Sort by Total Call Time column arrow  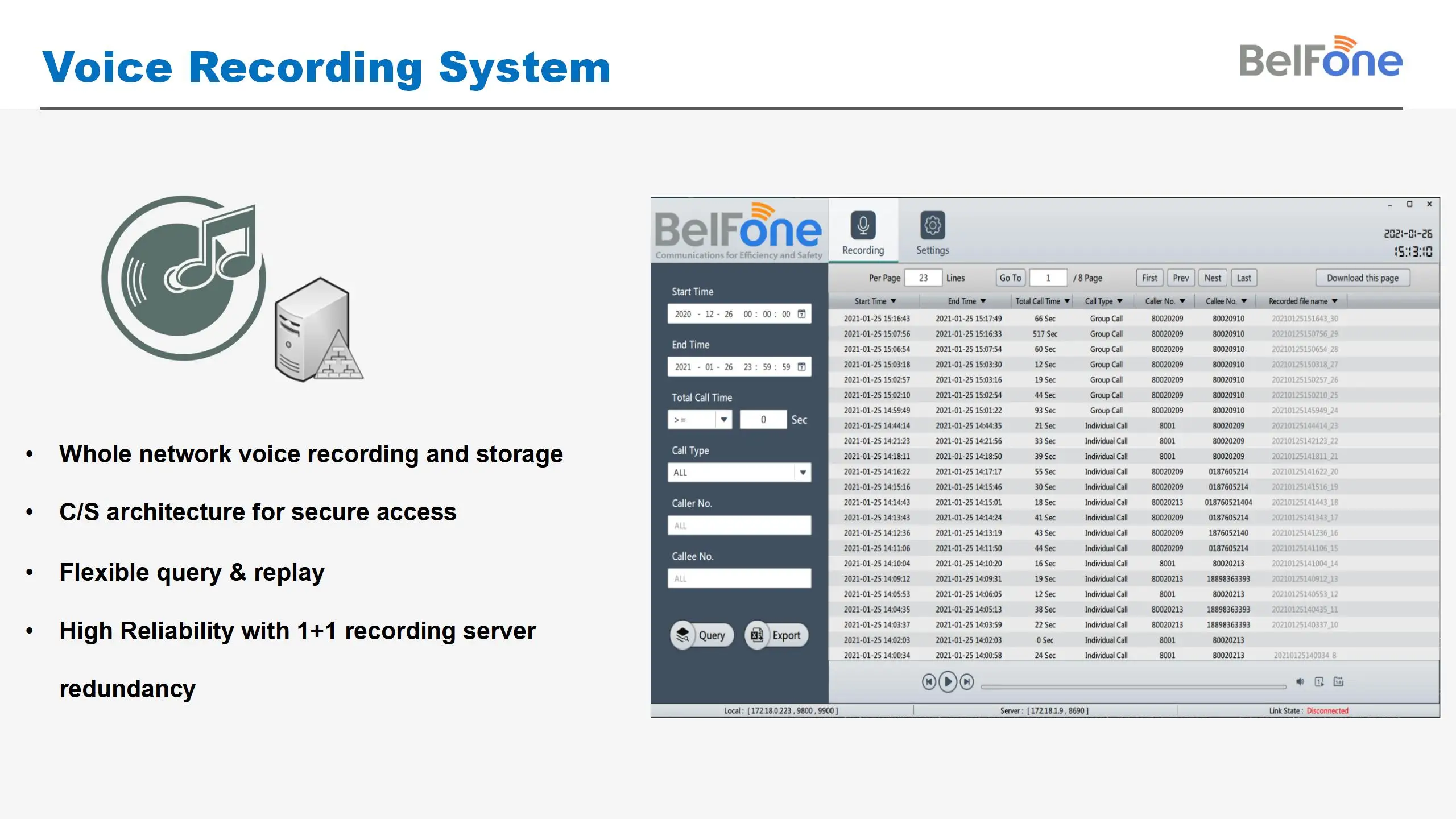[x=1067, y=301]
